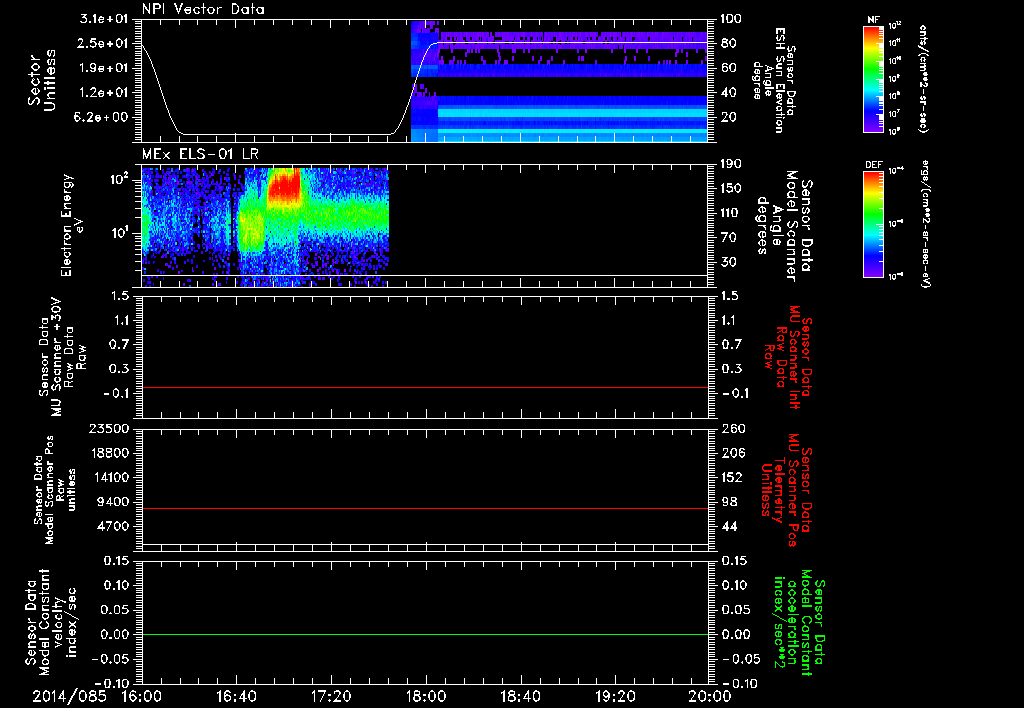Click the Electron Energy eV axis label
Viewport: 1024px width, 708px height.
click(73, 225)
